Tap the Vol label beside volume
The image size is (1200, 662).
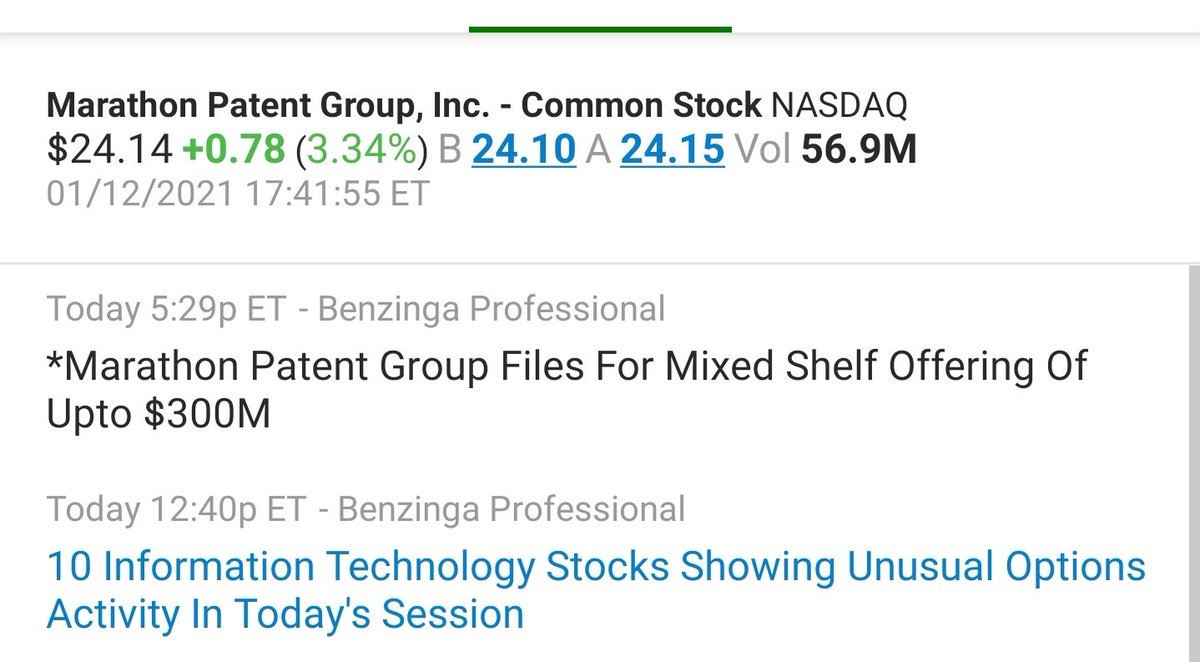[763, 149]
